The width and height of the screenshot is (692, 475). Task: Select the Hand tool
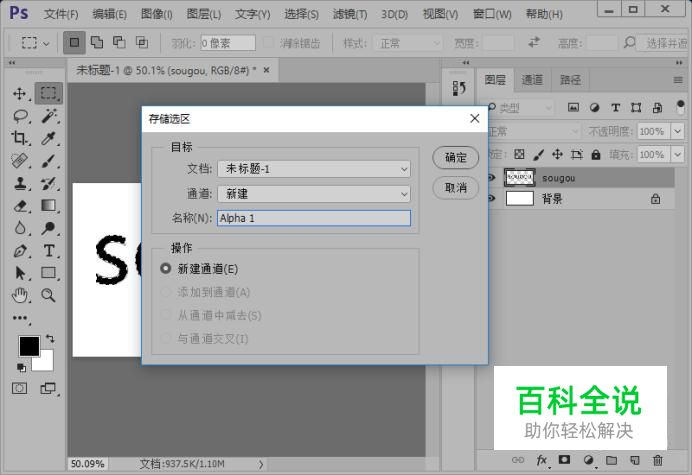pyautogui.click(x=20, y=295)
